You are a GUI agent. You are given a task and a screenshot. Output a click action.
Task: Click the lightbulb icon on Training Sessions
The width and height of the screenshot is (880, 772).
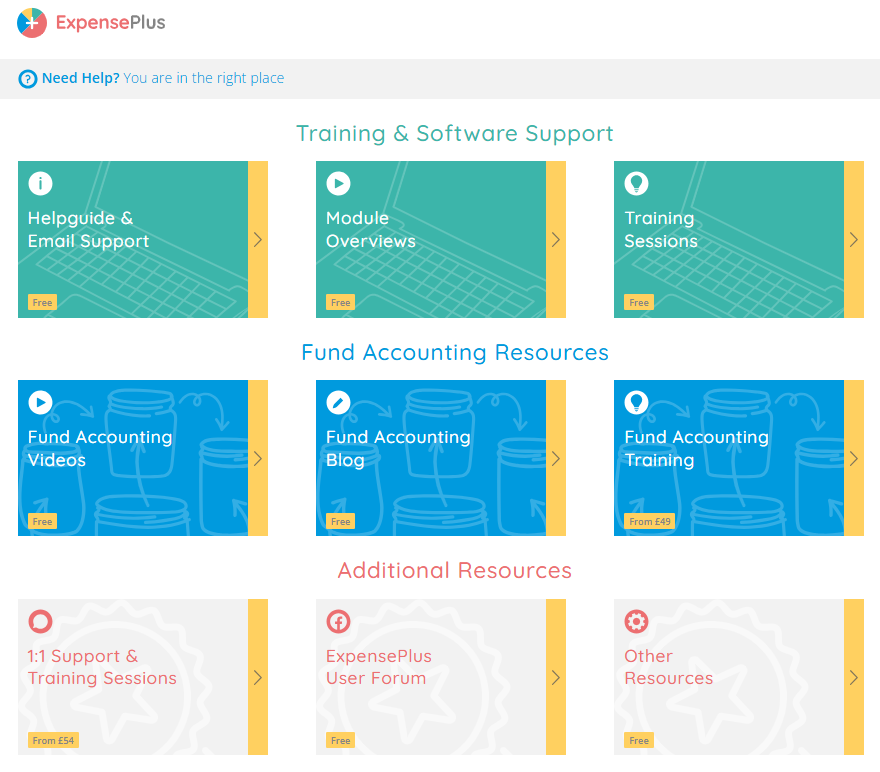point(636,183)
